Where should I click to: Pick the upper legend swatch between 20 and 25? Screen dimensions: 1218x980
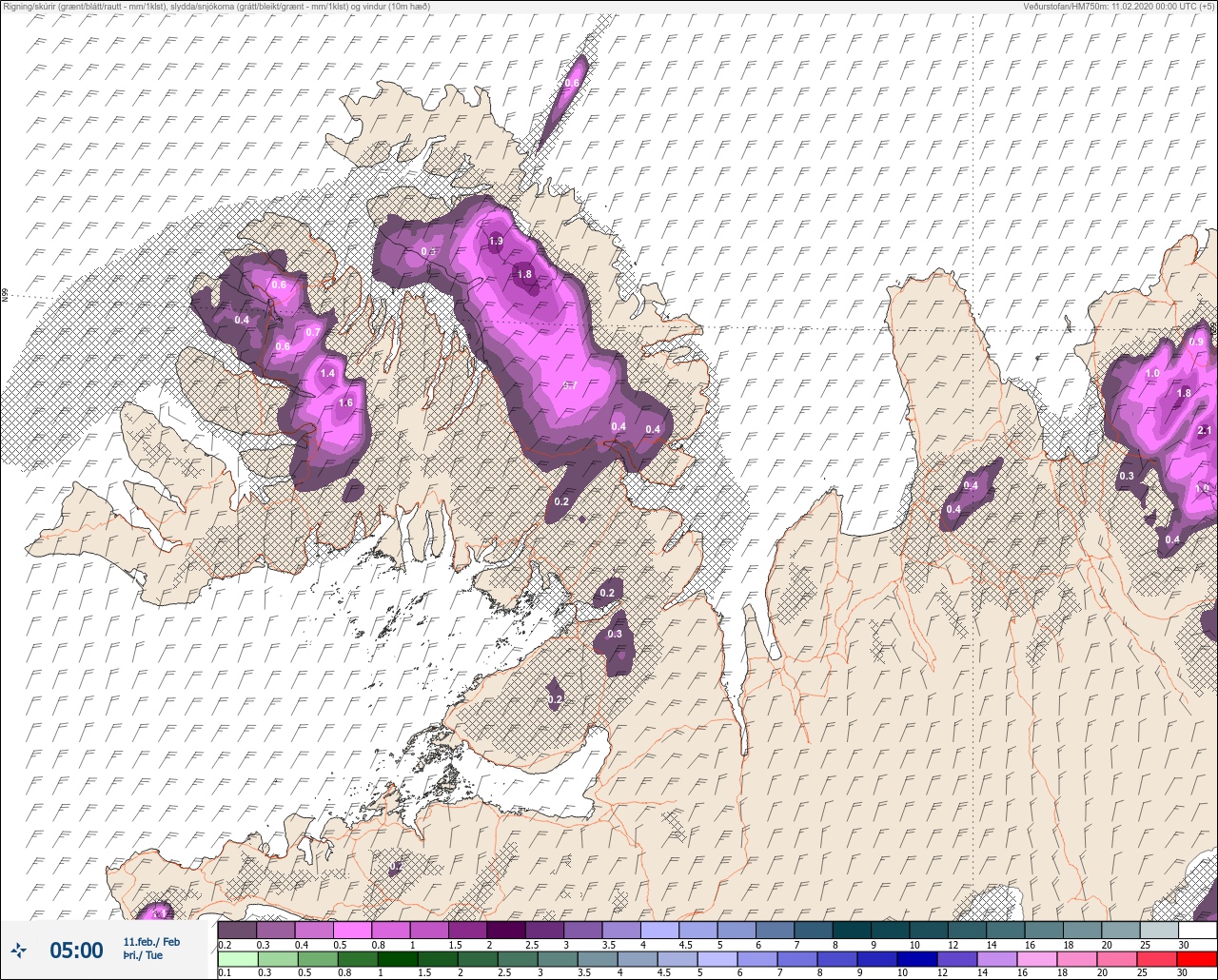click(x=1120, y=930)
